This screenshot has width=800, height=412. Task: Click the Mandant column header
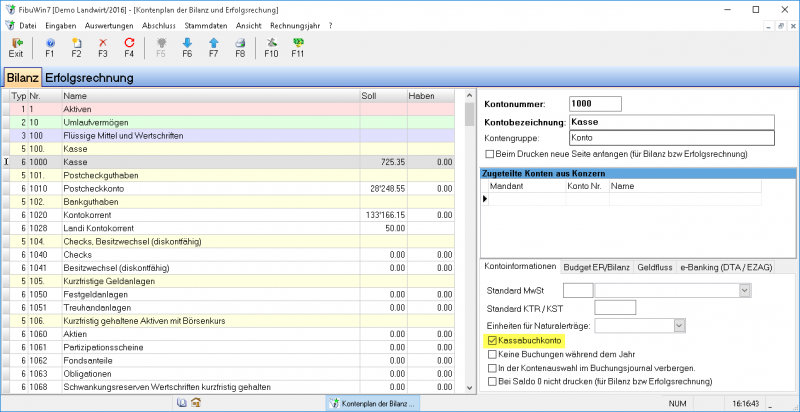(527, 186)
